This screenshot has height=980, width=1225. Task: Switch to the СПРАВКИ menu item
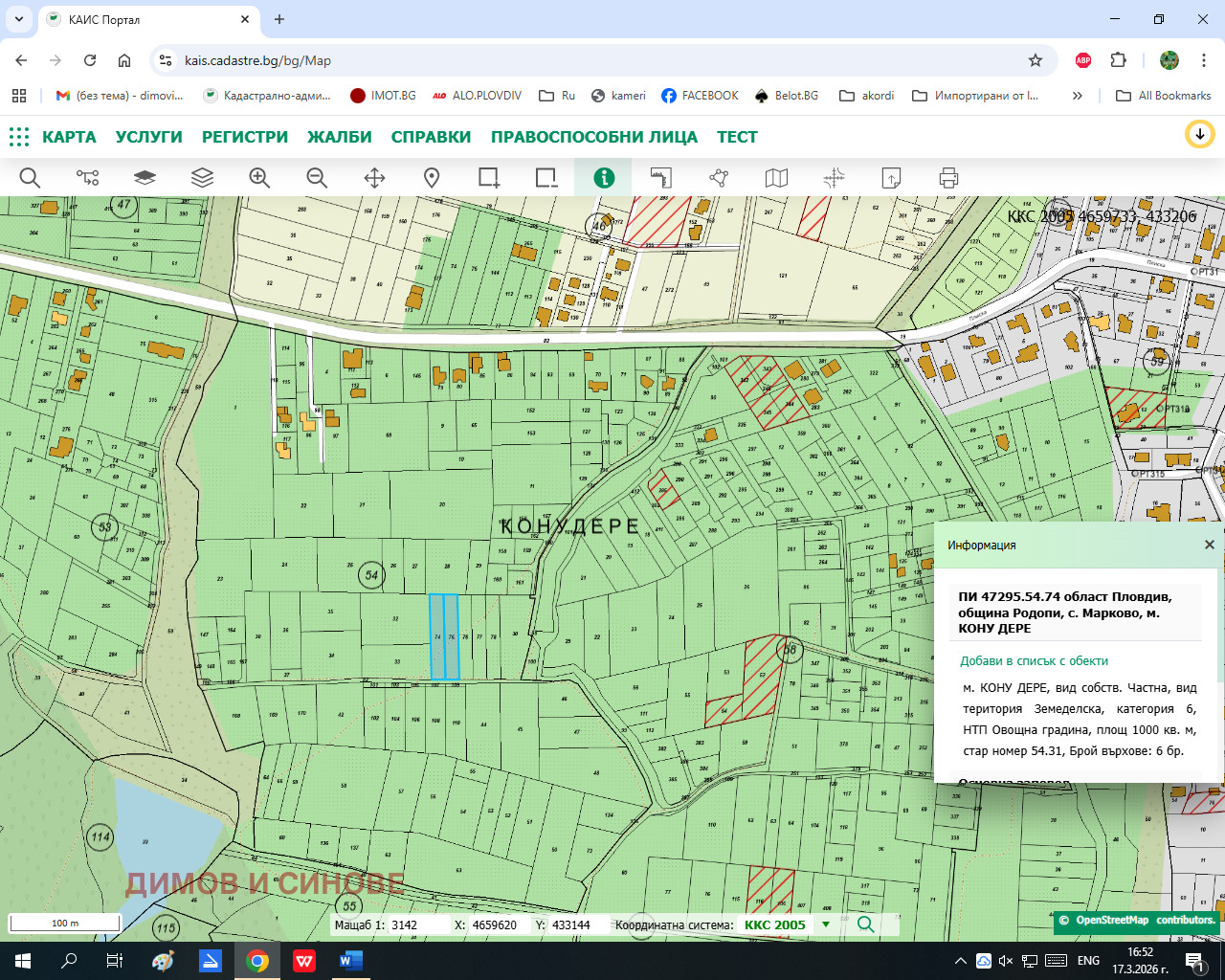431,137
